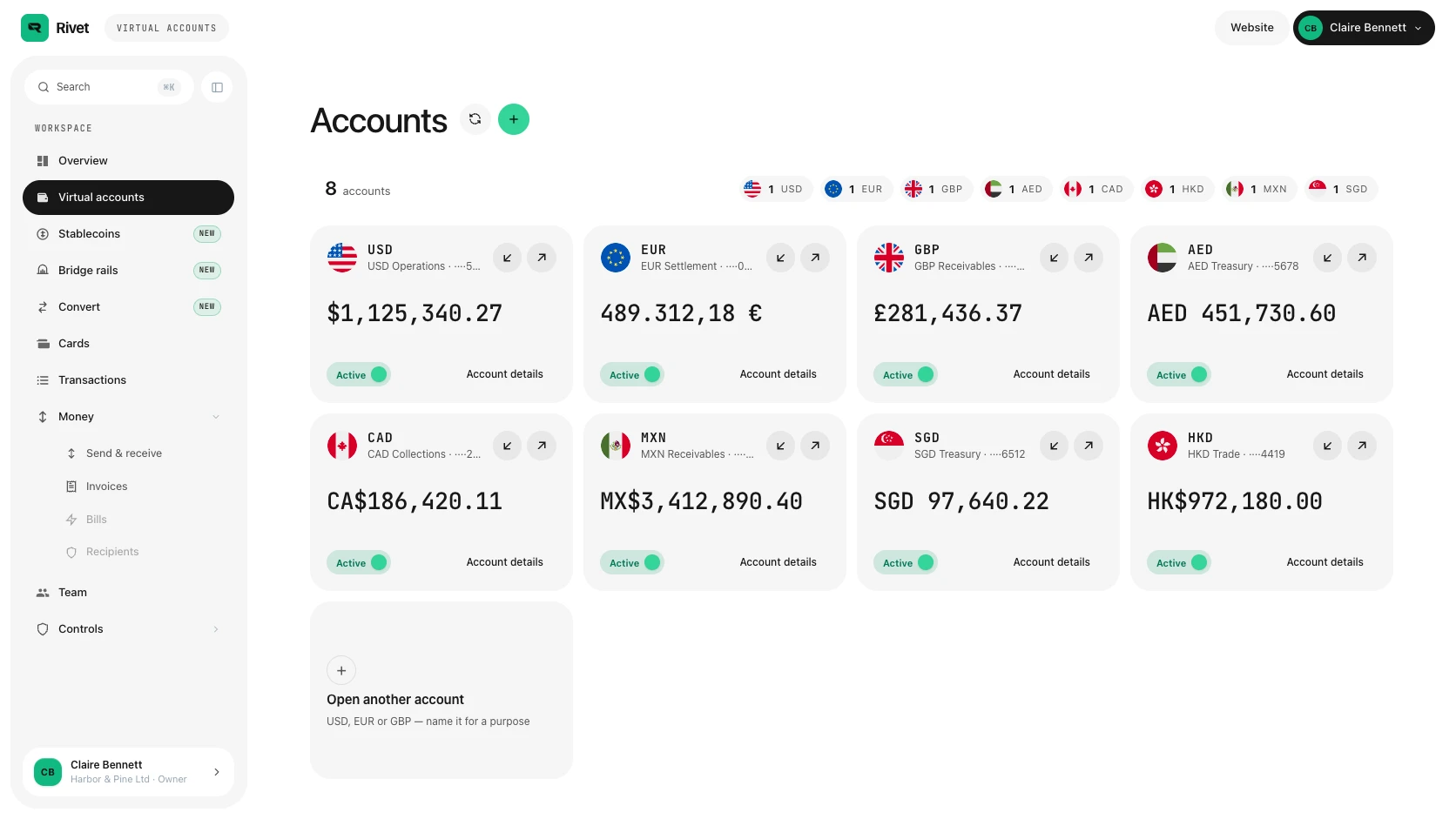Open the Overview menu item
The image size is (1456, 819).
128,161
